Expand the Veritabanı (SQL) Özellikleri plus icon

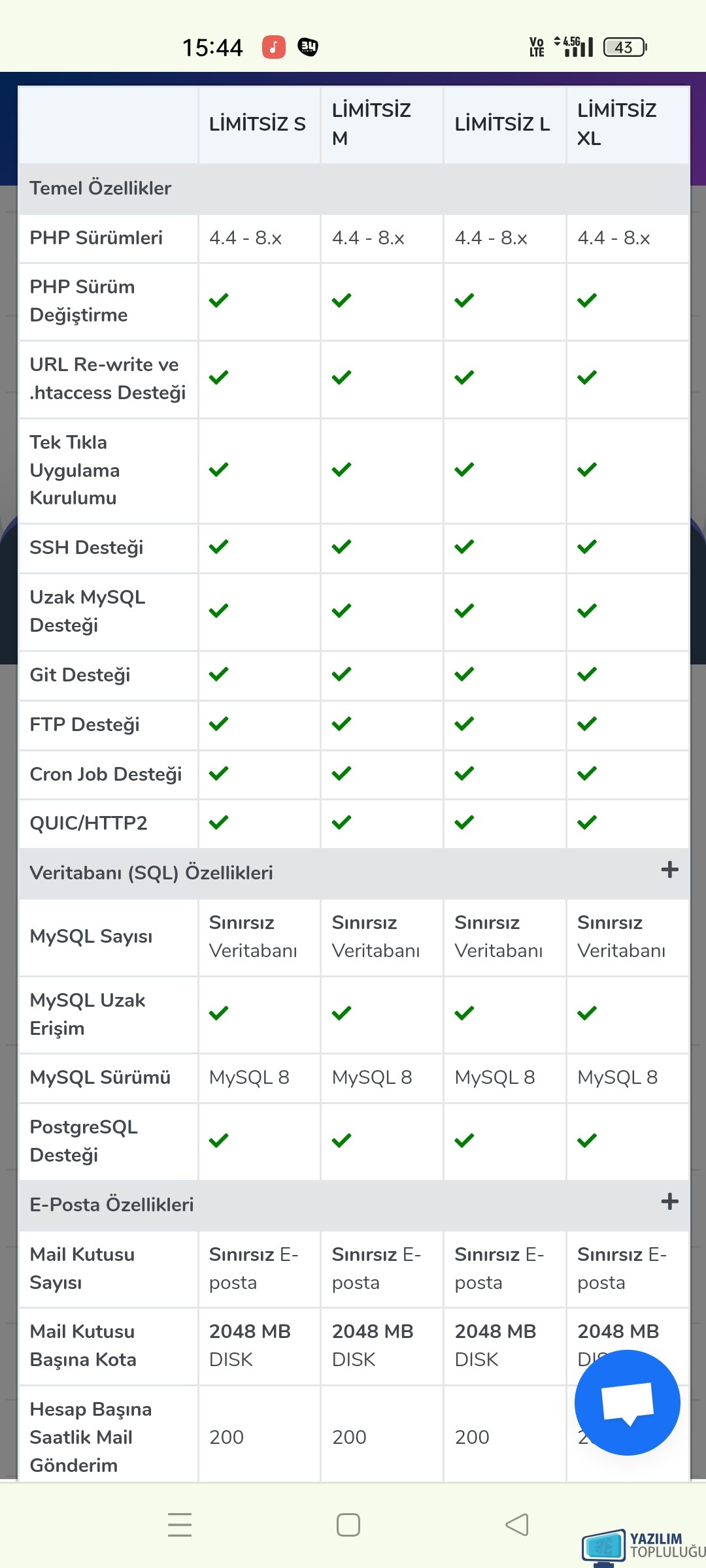pyautogui.click(x=669, y=870)
